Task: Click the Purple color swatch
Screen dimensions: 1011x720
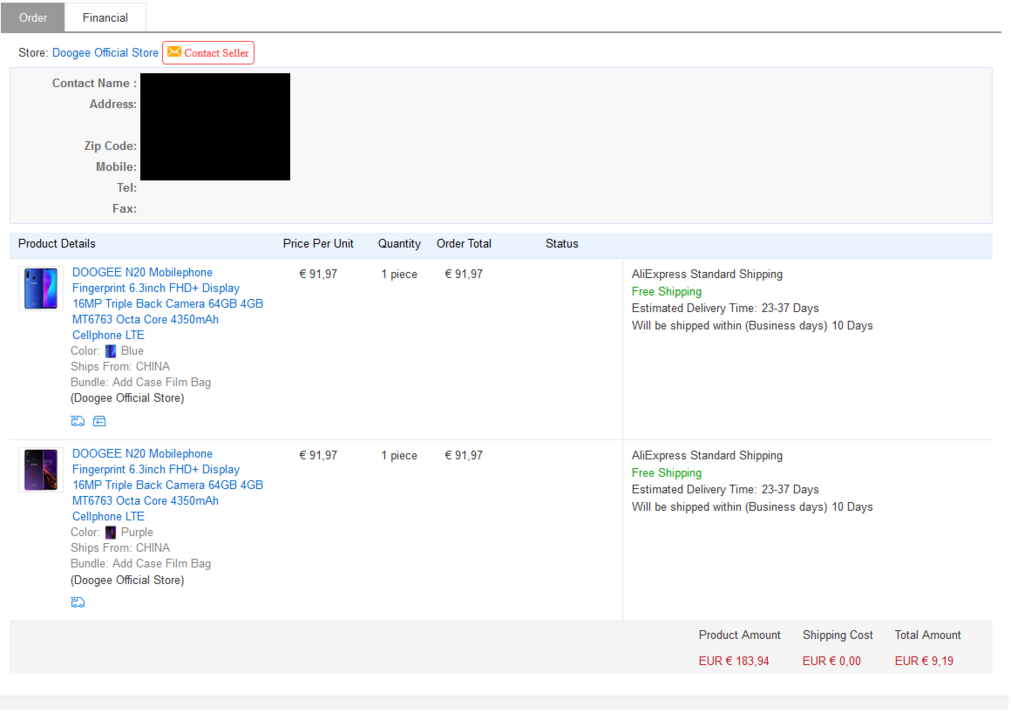Action: click(110, 533)
